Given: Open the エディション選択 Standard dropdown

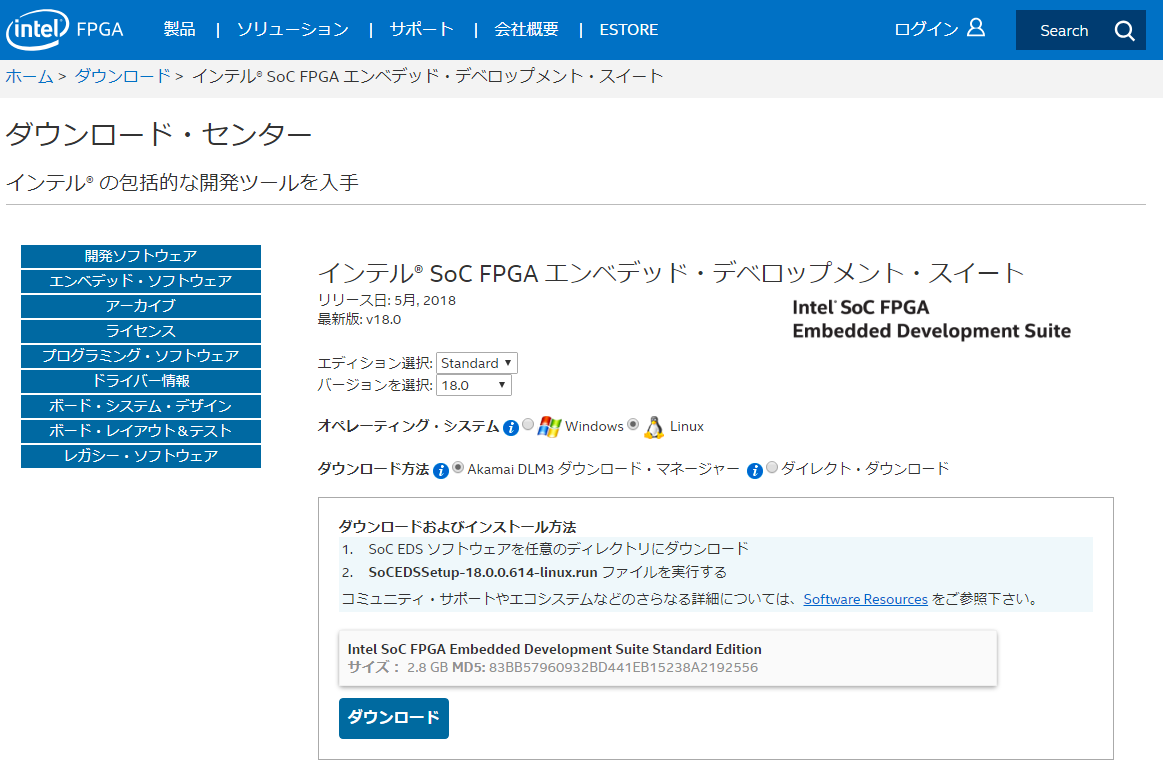Looking at the screenshot, I should (476, 363).
